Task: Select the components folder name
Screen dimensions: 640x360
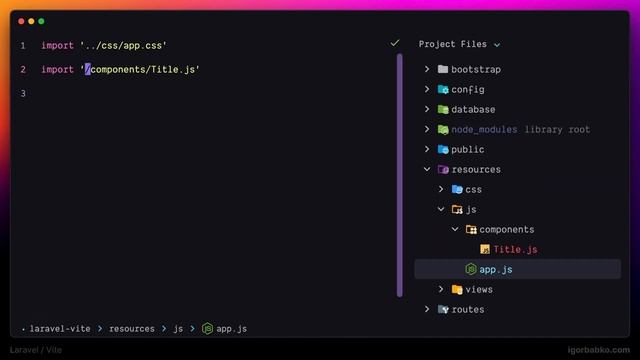Action: pyautogui.click(x=507, y=229)
